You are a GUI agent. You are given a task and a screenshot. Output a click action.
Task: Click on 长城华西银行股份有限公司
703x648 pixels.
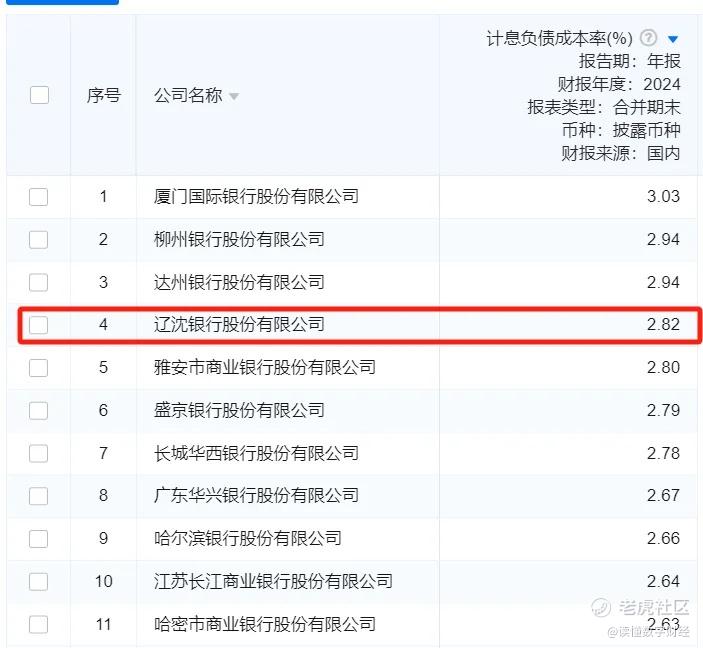tap(256, 453)
